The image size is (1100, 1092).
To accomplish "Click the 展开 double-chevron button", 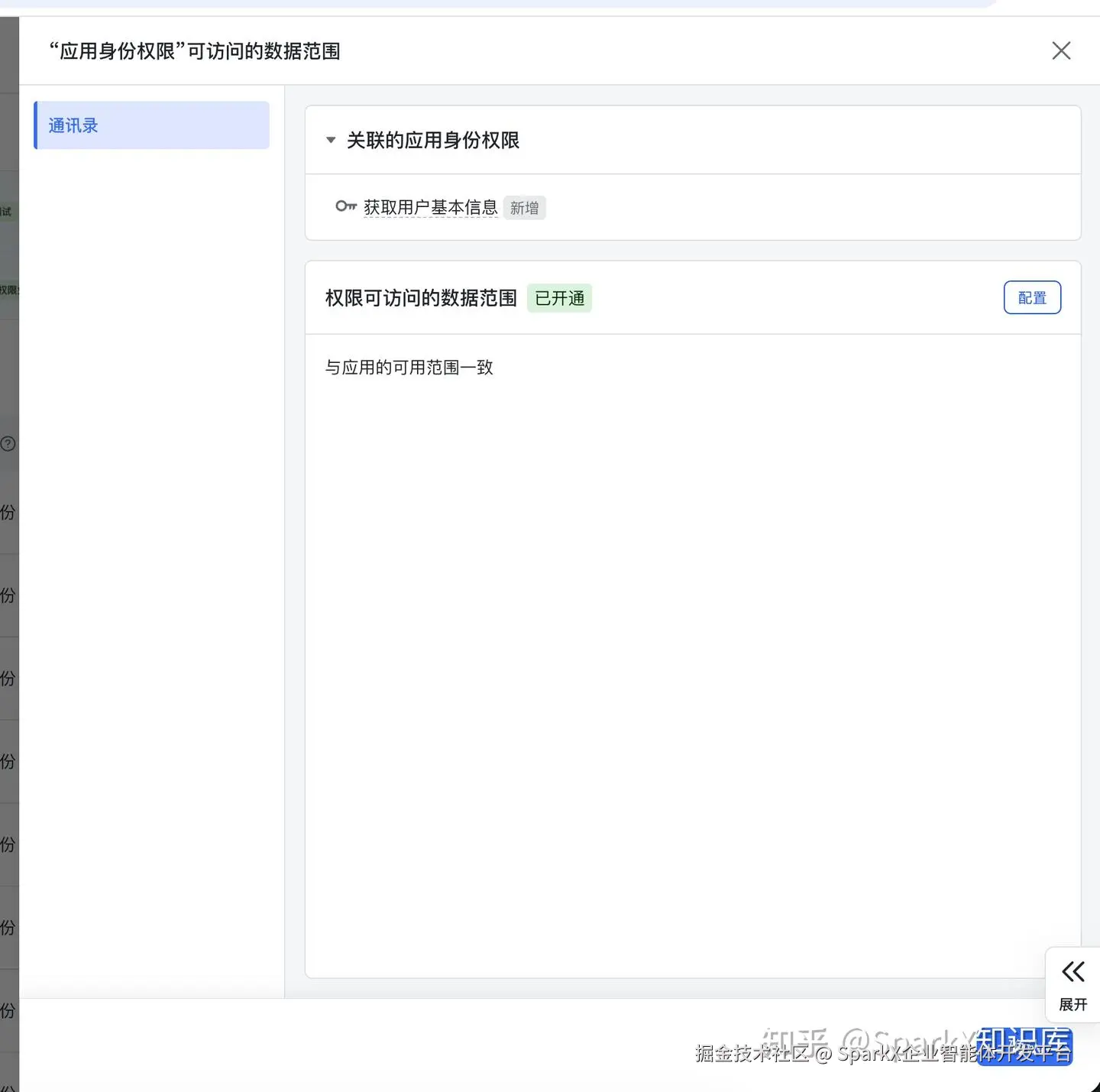I will [1072, 985].
